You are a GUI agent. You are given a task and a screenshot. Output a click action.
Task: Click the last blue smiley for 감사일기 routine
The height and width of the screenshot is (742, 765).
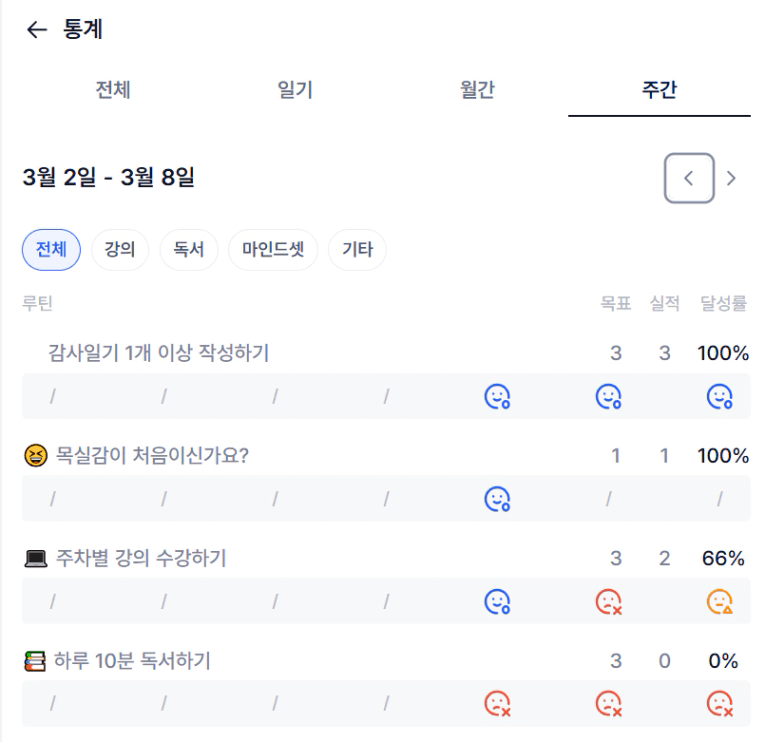720,397
